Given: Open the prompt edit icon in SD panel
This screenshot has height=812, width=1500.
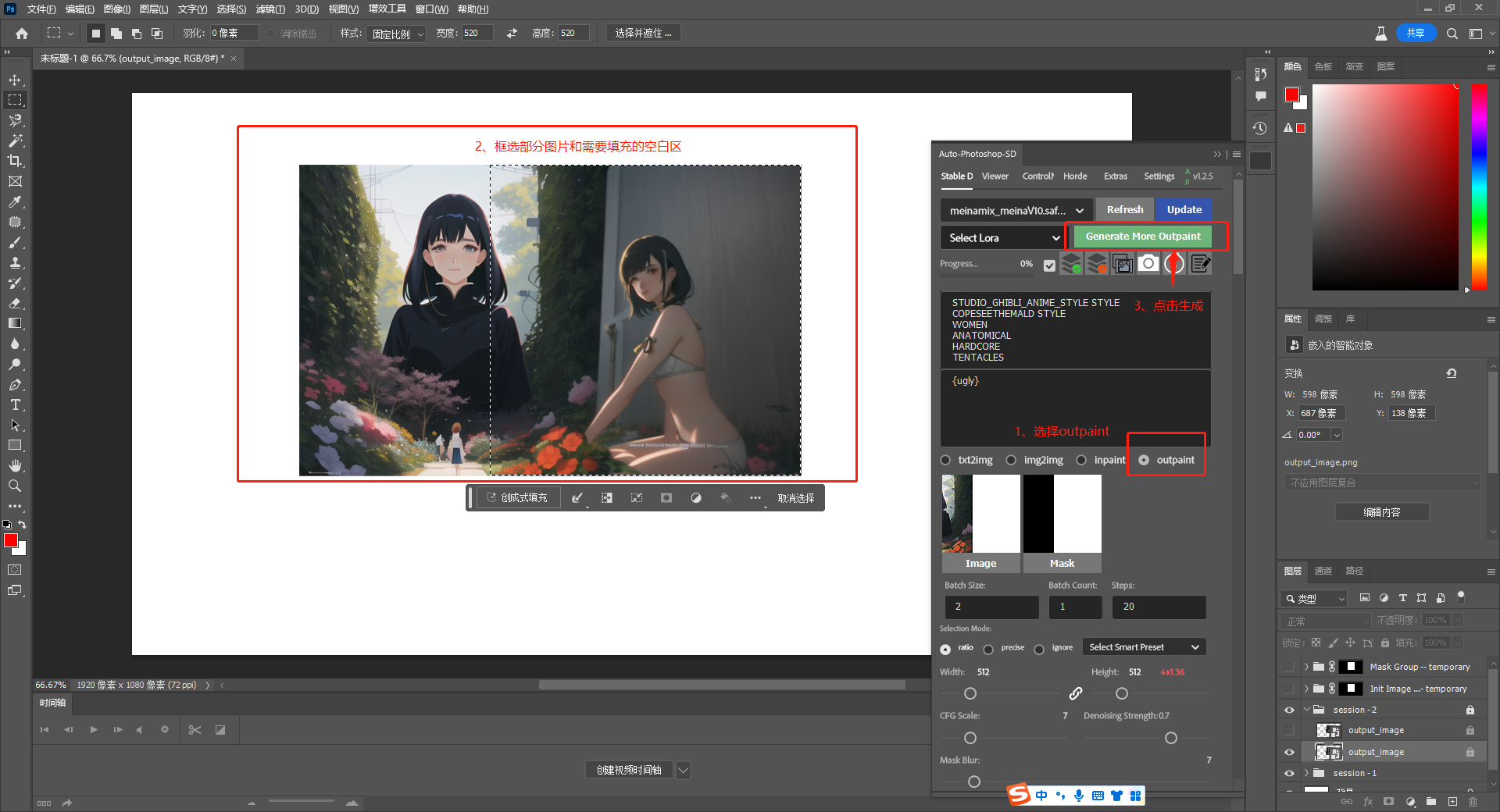Looking at the screenshot, I should (1201, 264).
